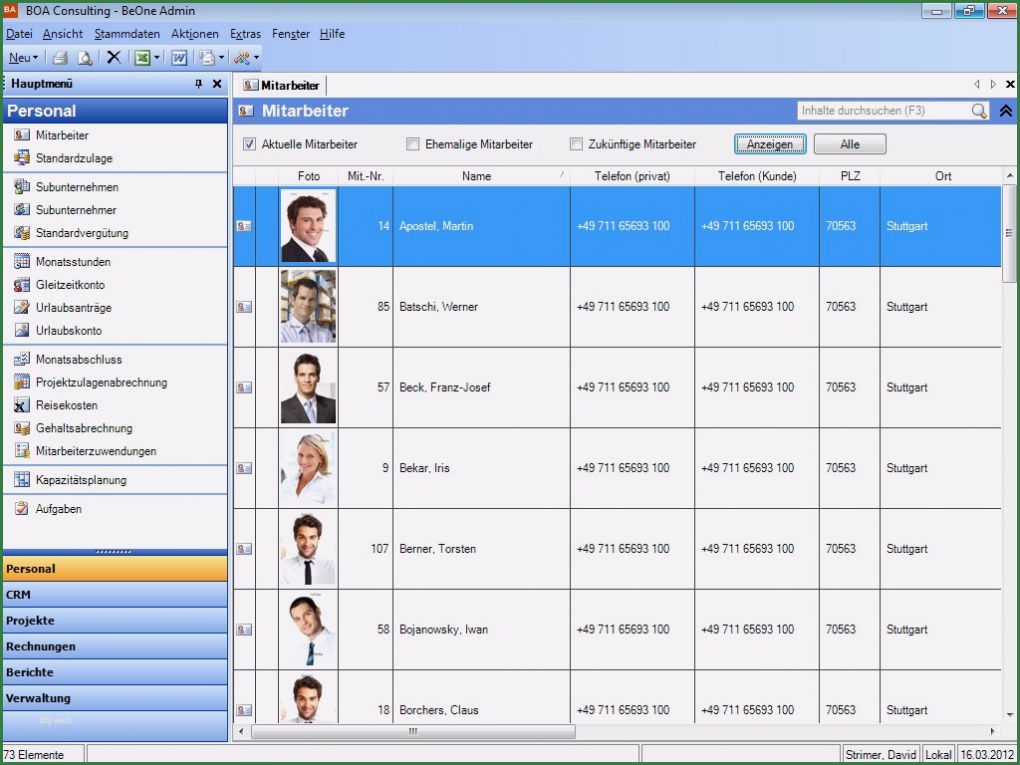1020x765 pixels.
Task: Click the delete X toolbar icon
Action: click(x=113, y=58)
